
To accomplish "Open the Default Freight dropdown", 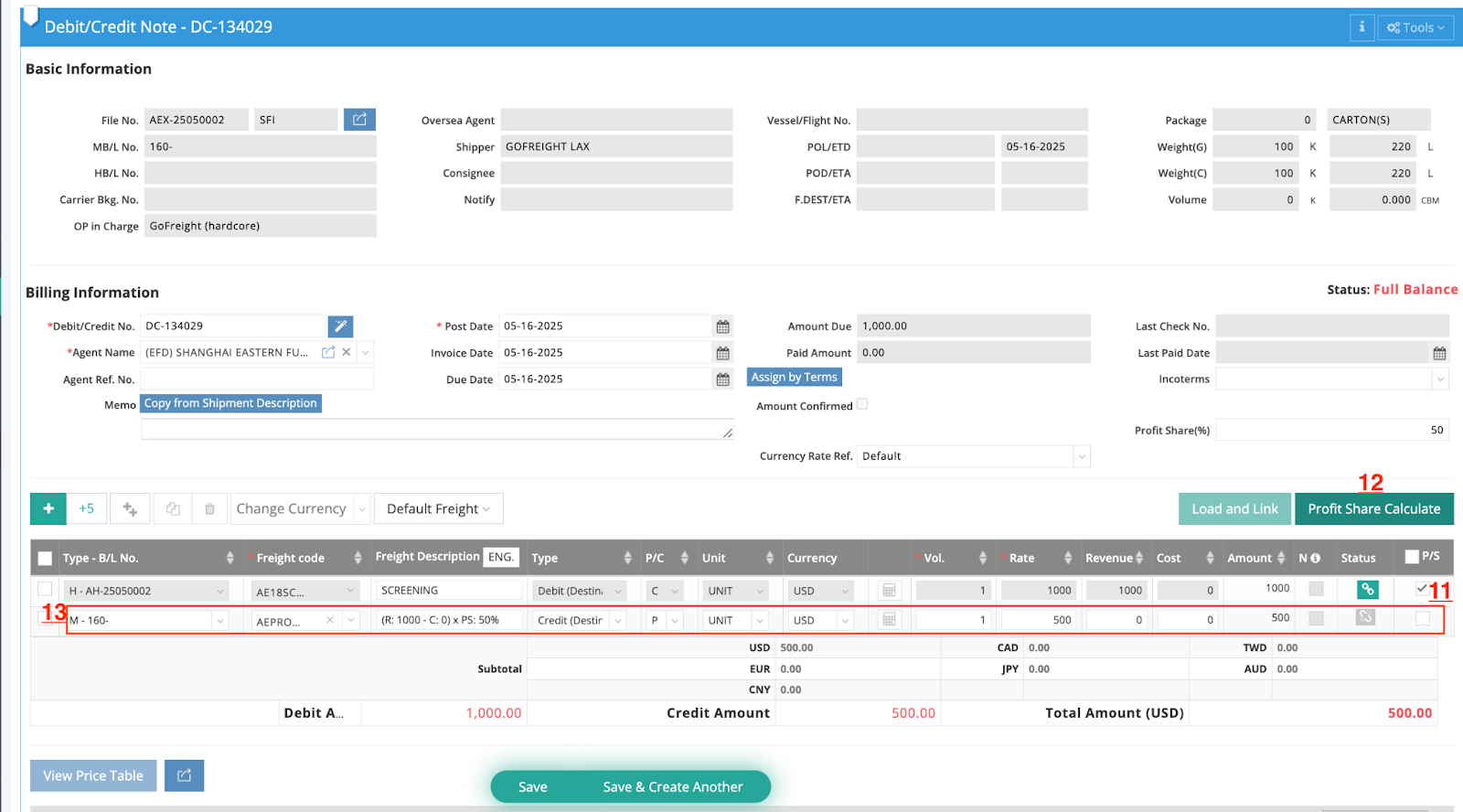I will click(x=438, y=509).
